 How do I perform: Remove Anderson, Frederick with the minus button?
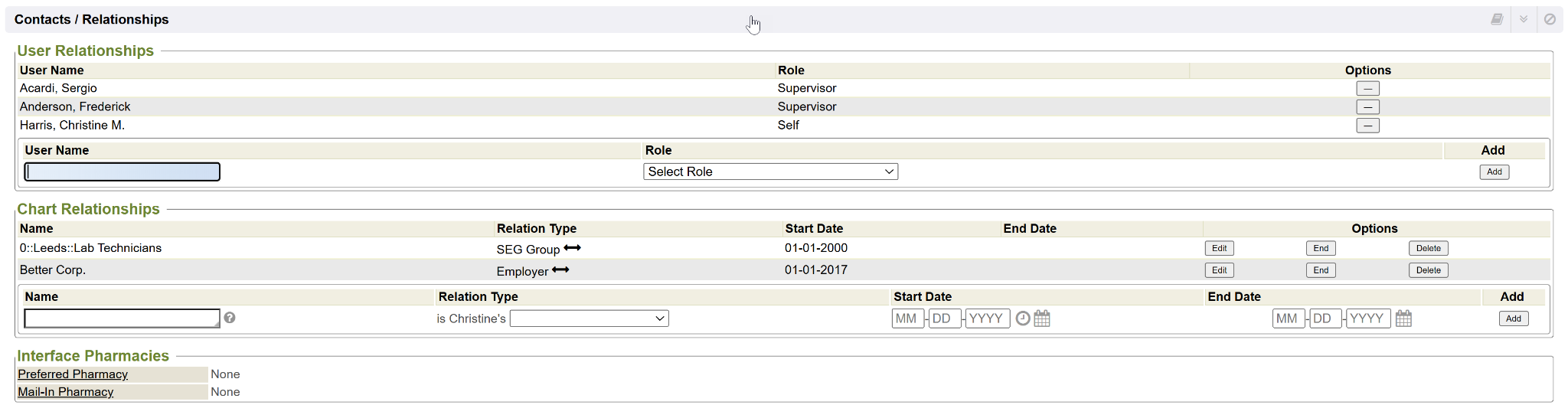[x=1367, y=107]
